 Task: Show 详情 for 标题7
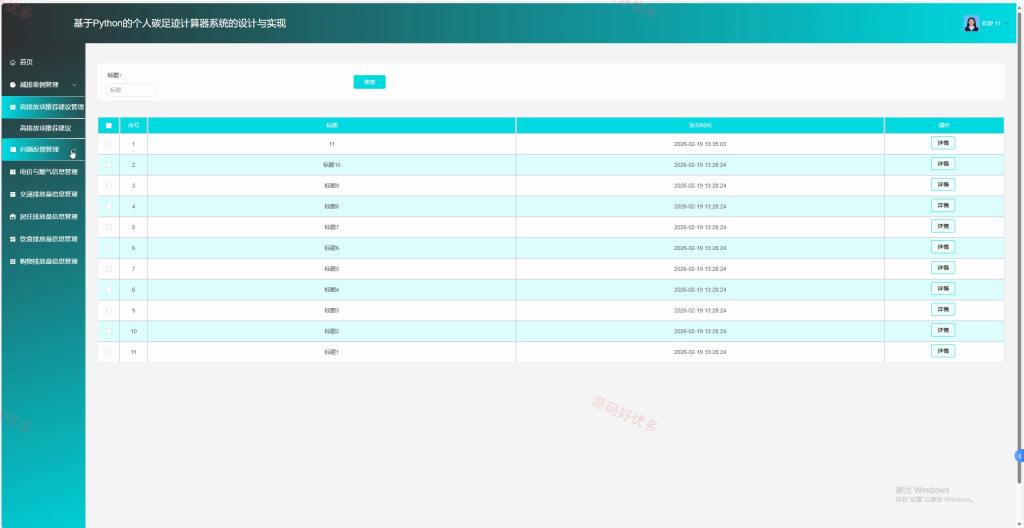(943, 226)
